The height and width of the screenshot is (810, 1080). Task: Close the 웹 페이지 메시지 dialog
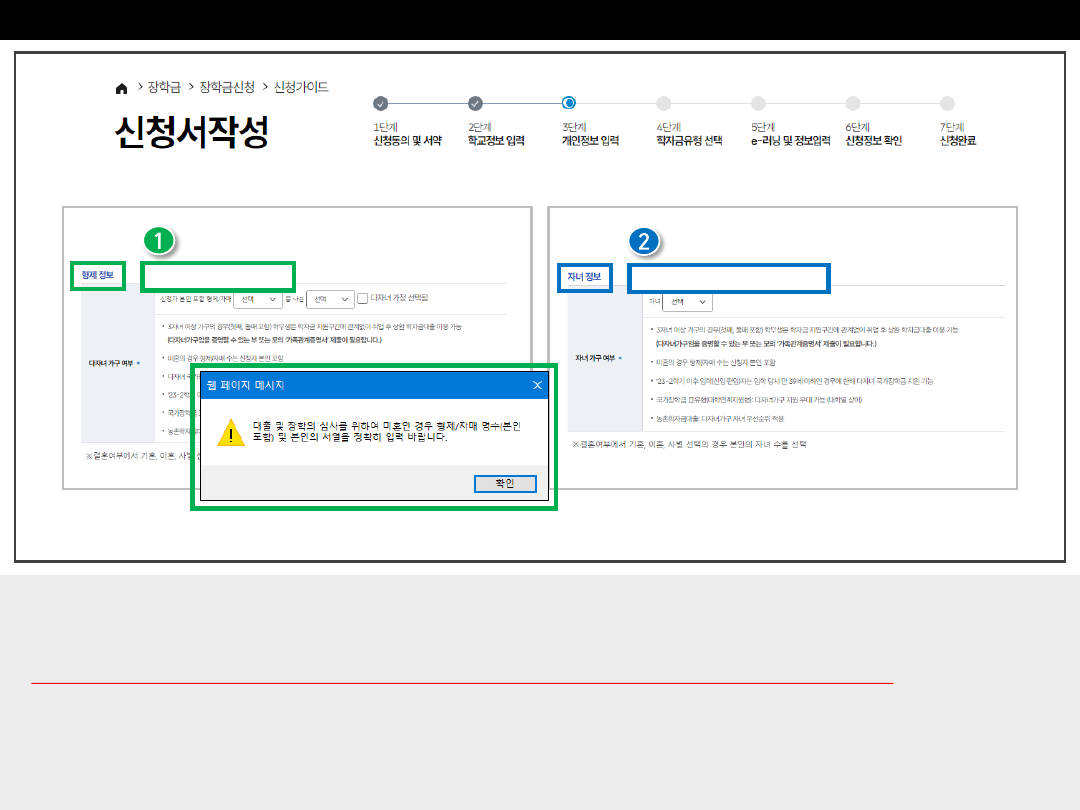click(x=537, y=385)
